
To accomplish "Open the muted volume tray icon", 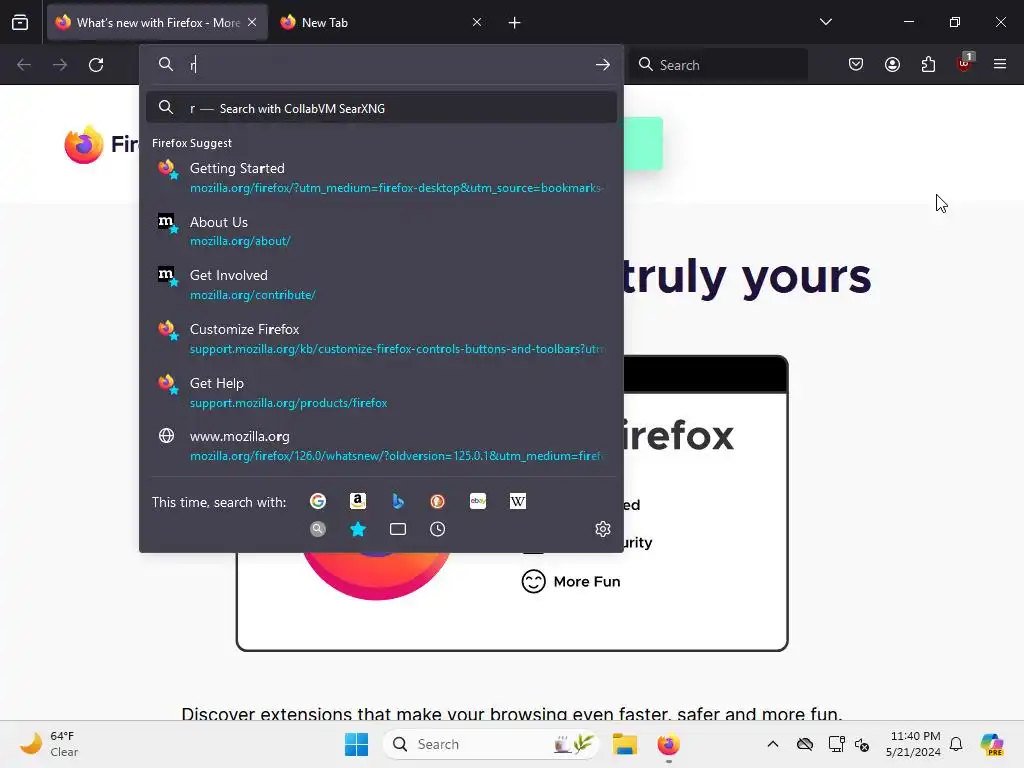I will (x=861, y=744).
